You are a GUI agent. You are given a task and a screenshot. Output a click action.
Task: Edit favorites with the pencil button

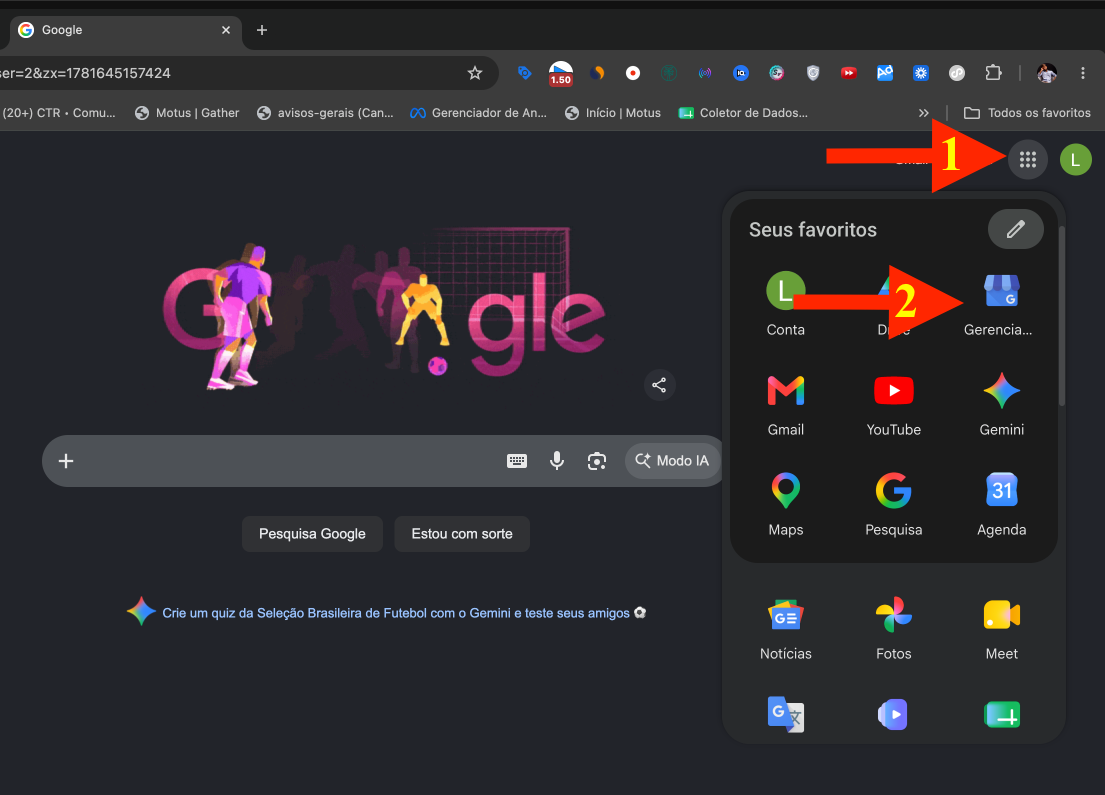(1016, 229)
